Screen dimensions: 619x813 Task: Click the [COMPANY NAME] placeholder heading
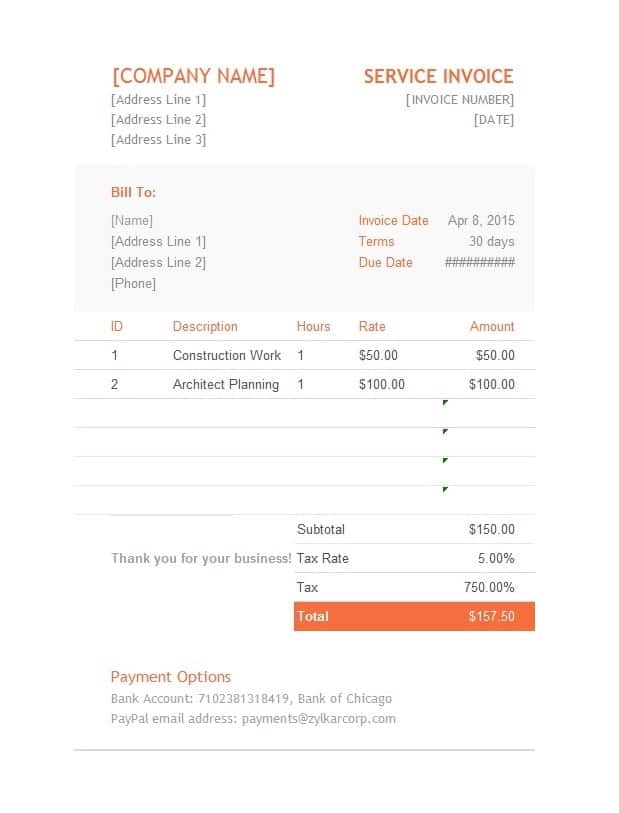[x=193, y=76]
